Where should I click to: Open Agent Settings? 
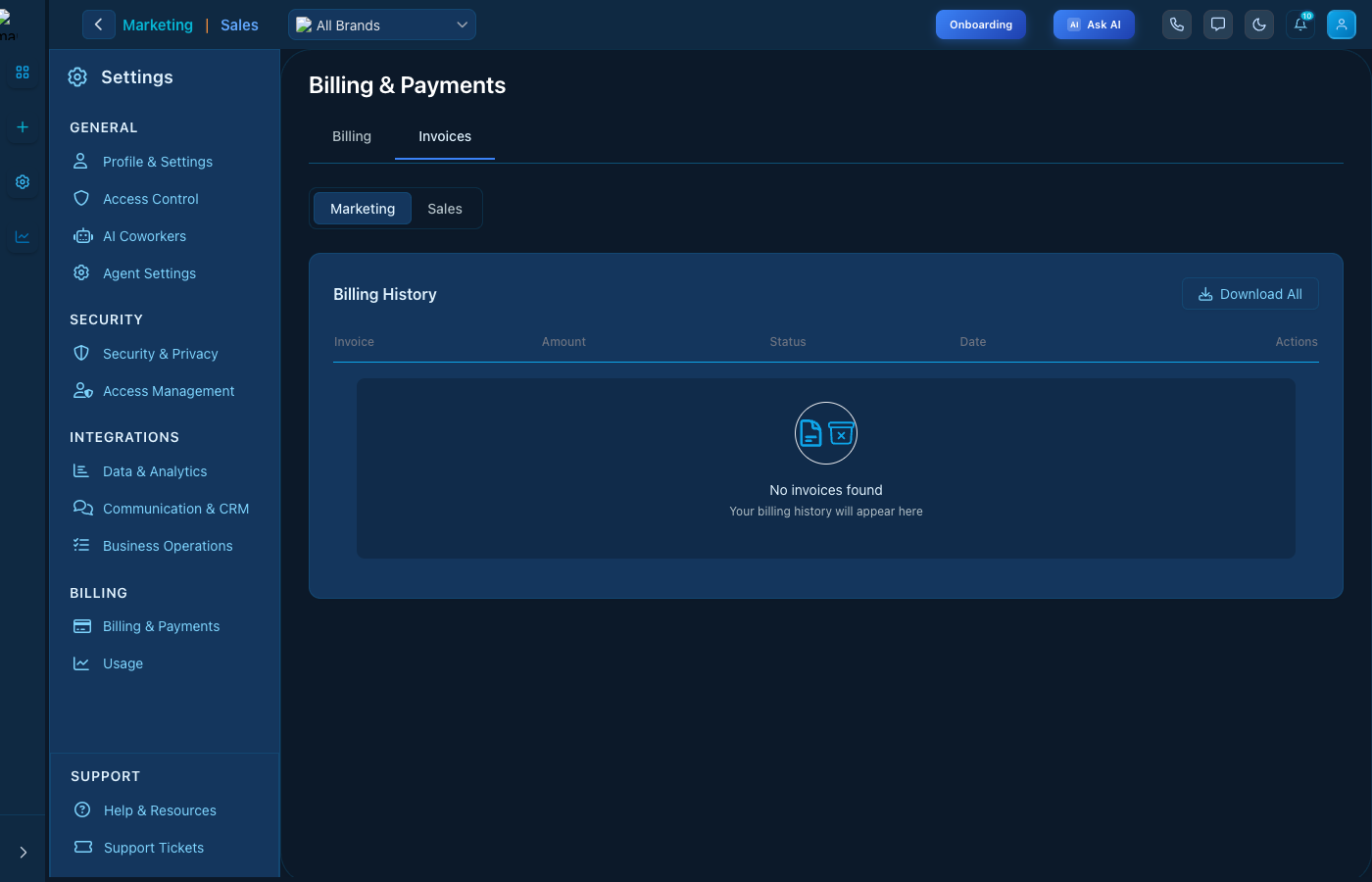[x=149, y=273]
